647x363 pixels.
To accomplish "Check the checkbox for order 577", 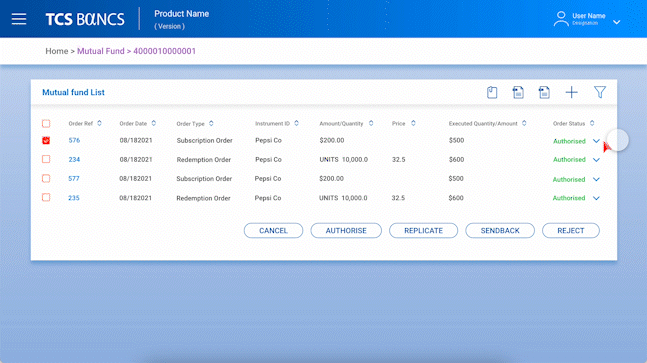I will tap(46, 179).
